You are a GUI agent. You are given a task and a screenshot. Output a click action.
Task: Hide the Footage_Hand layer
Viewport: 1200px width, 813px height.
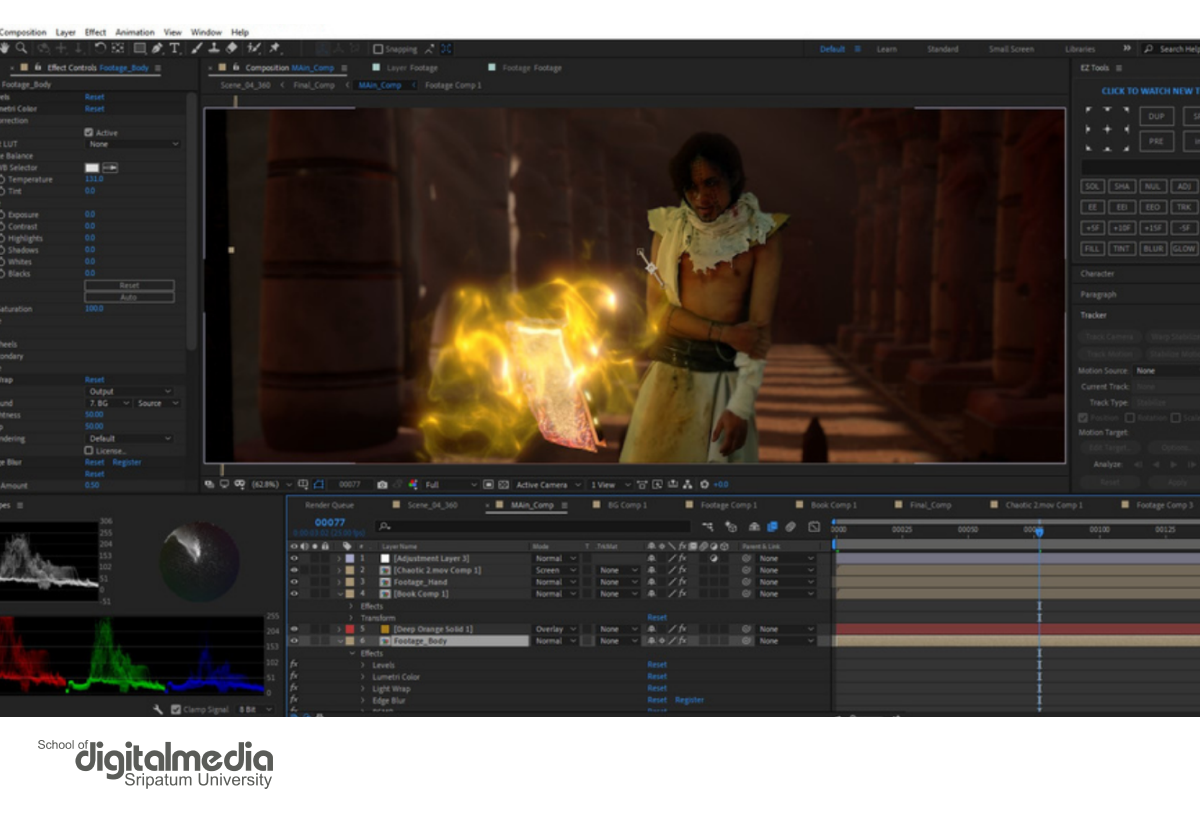(x=294, y=582)
